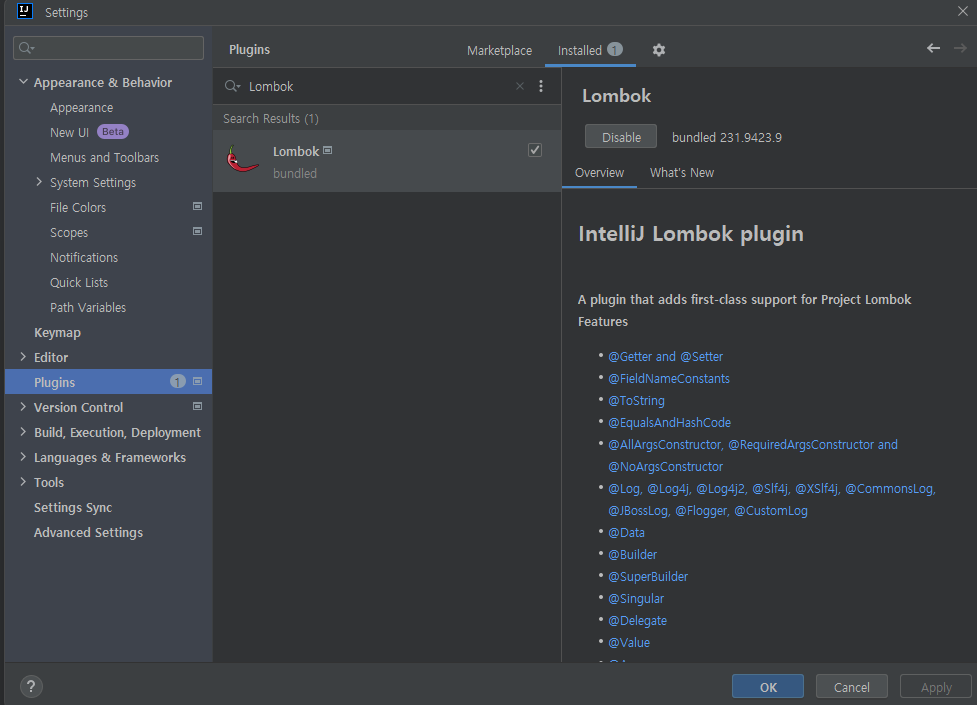Open Menus and Toolbars settings
The width and height of the screenshot is (977, 705).
pos(104,158)
